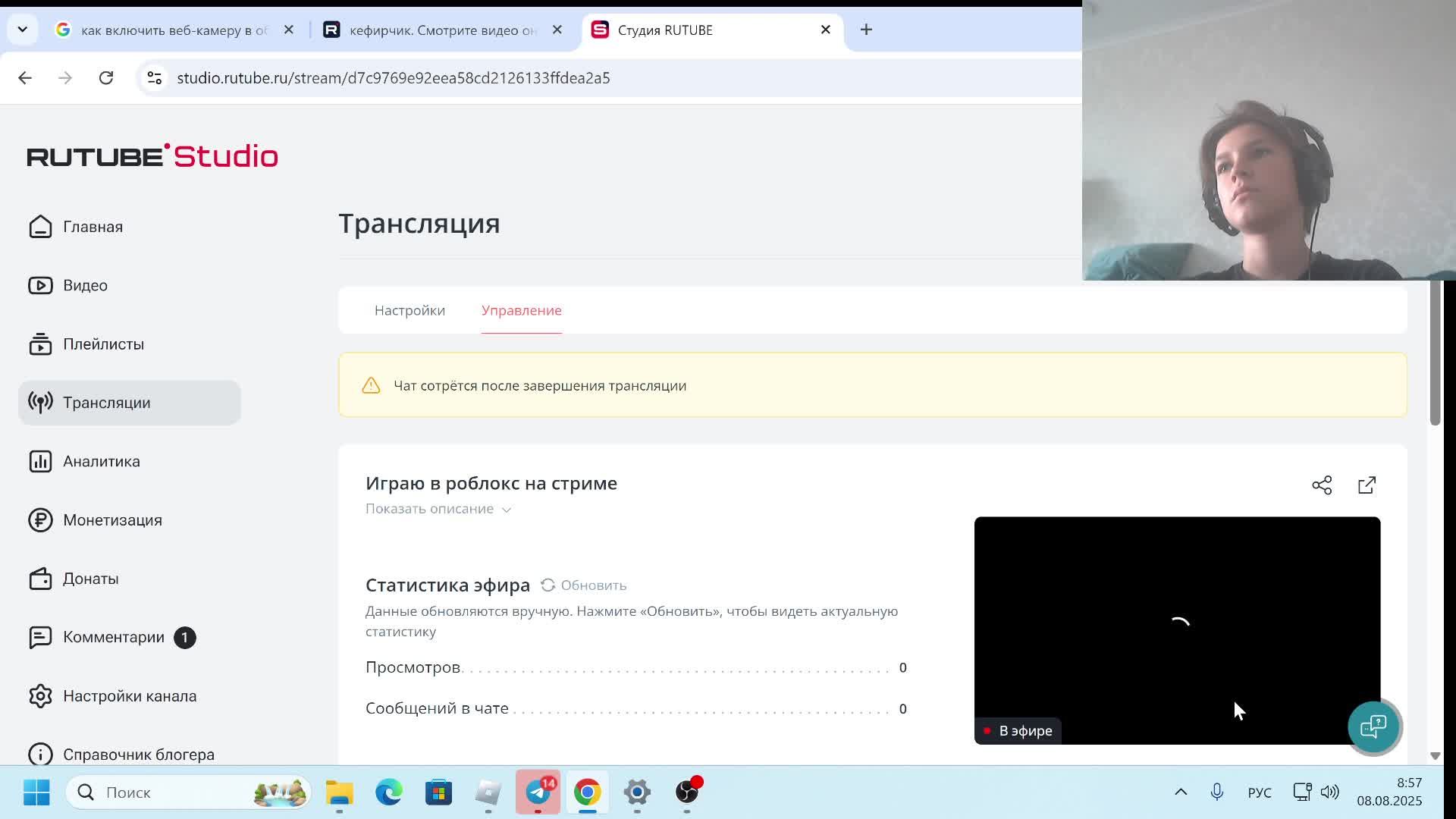The image size is (1456, 819).
Task: Open Аналитика in the sidebar
Action: click(x=101, y=461)
